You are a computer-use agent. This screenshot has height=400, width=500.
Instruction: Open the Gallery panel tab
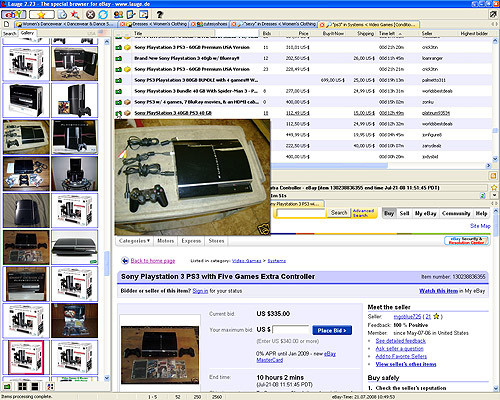tap(27, 33)
